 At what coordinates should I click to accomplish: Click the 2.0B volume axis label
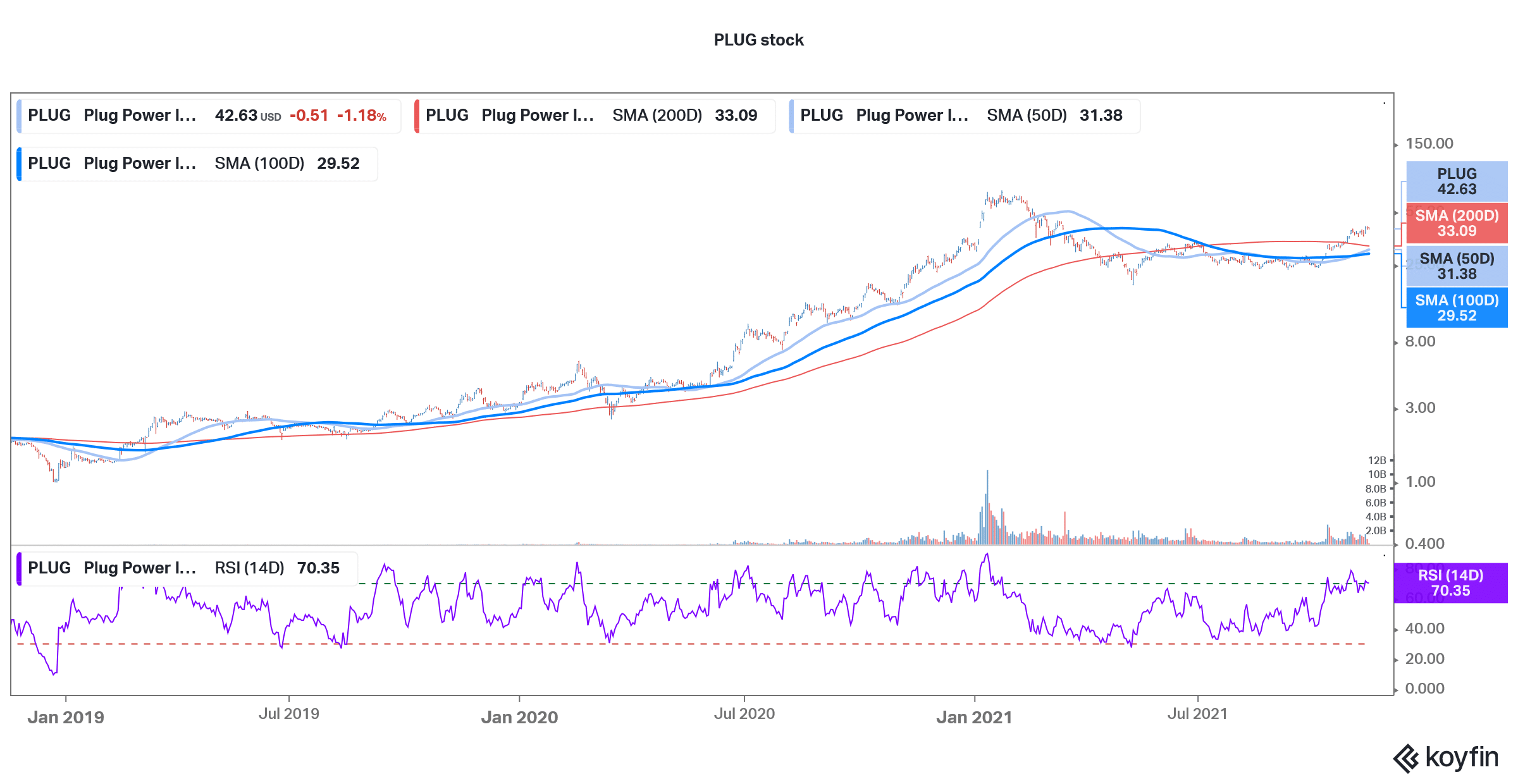[1376, 530]
